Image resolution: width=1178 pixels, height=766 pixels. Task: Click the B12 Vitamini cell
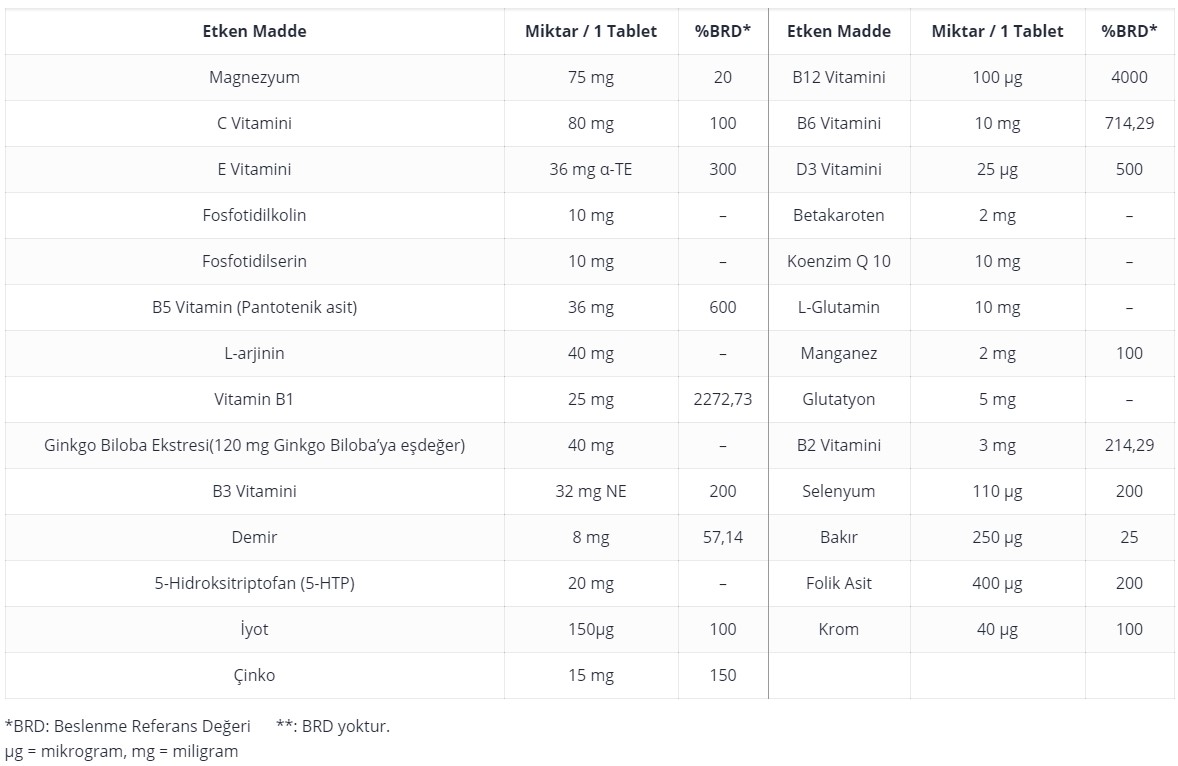point(838,77)
